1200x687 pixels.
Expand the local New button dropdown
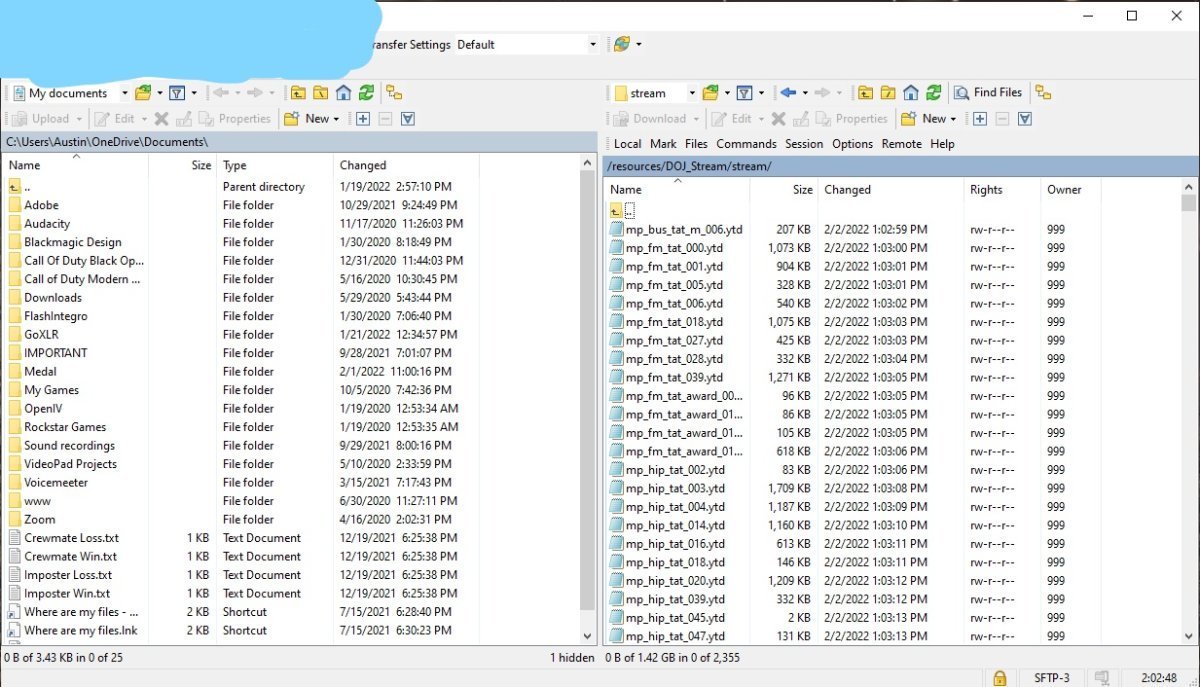point(336,119)
